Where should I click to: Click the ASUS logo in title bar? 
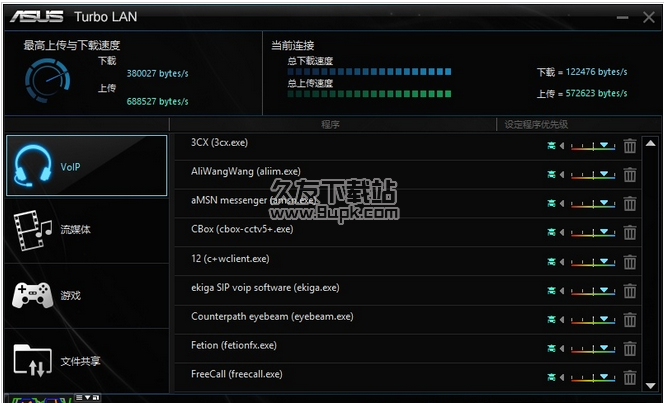(x=37, y=17)
